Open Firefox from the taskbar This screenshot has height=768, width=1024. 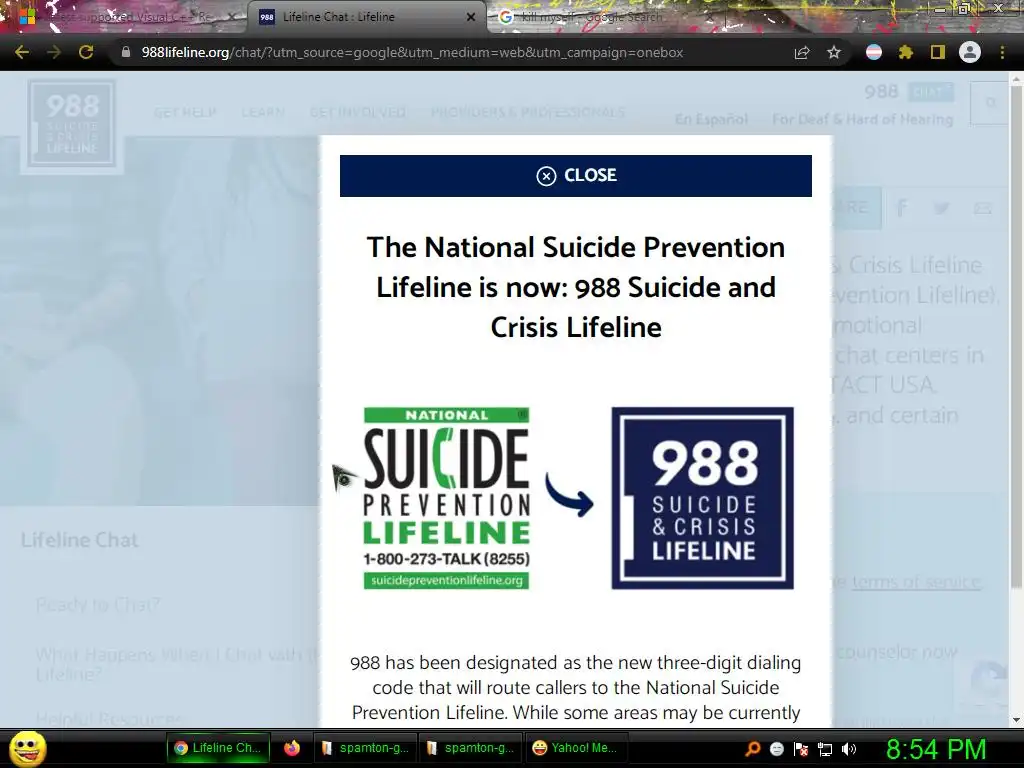point(292,748)
